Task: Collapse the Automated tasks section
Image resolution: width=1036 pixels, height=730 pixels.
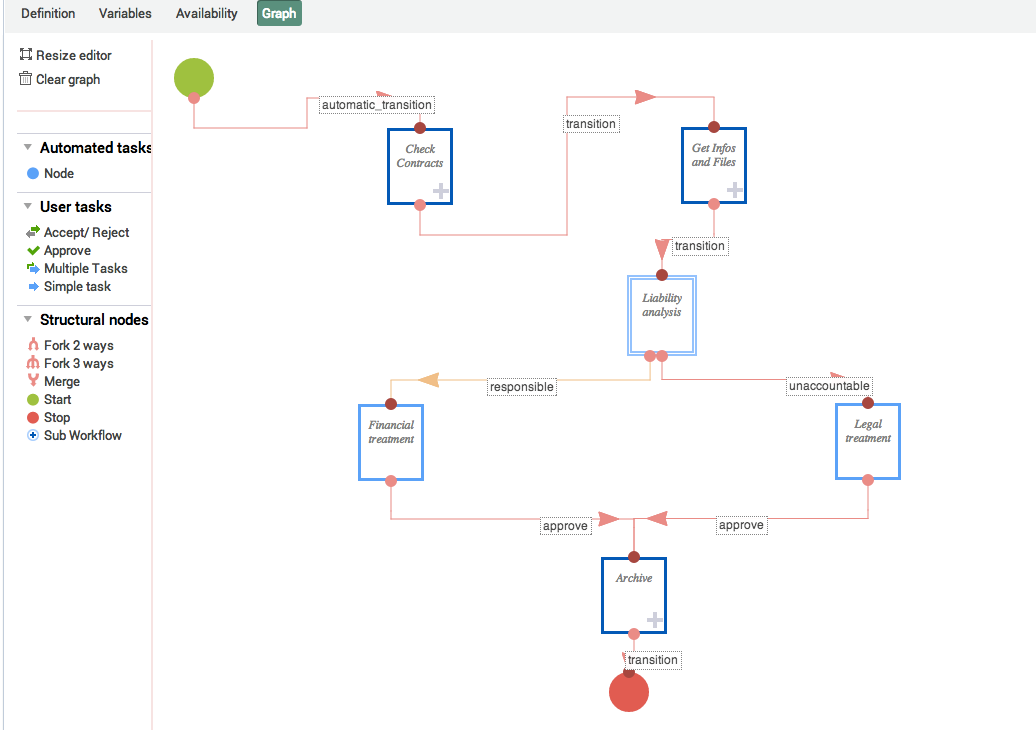Action: point(28,147)
